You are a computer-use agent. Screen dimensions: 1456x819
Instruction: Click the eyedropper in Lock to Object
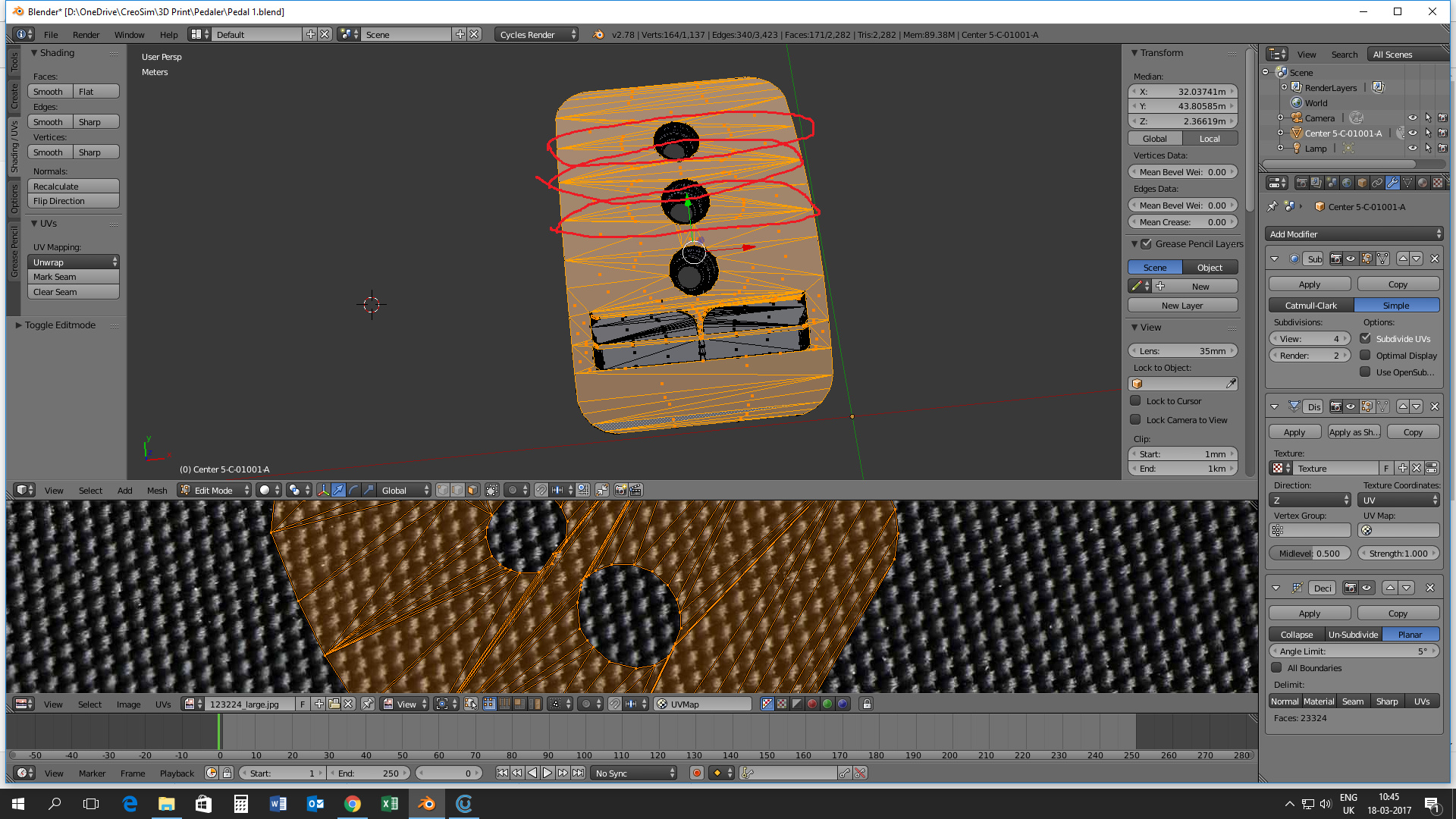pyautogui.click(x=1230, y=384)
